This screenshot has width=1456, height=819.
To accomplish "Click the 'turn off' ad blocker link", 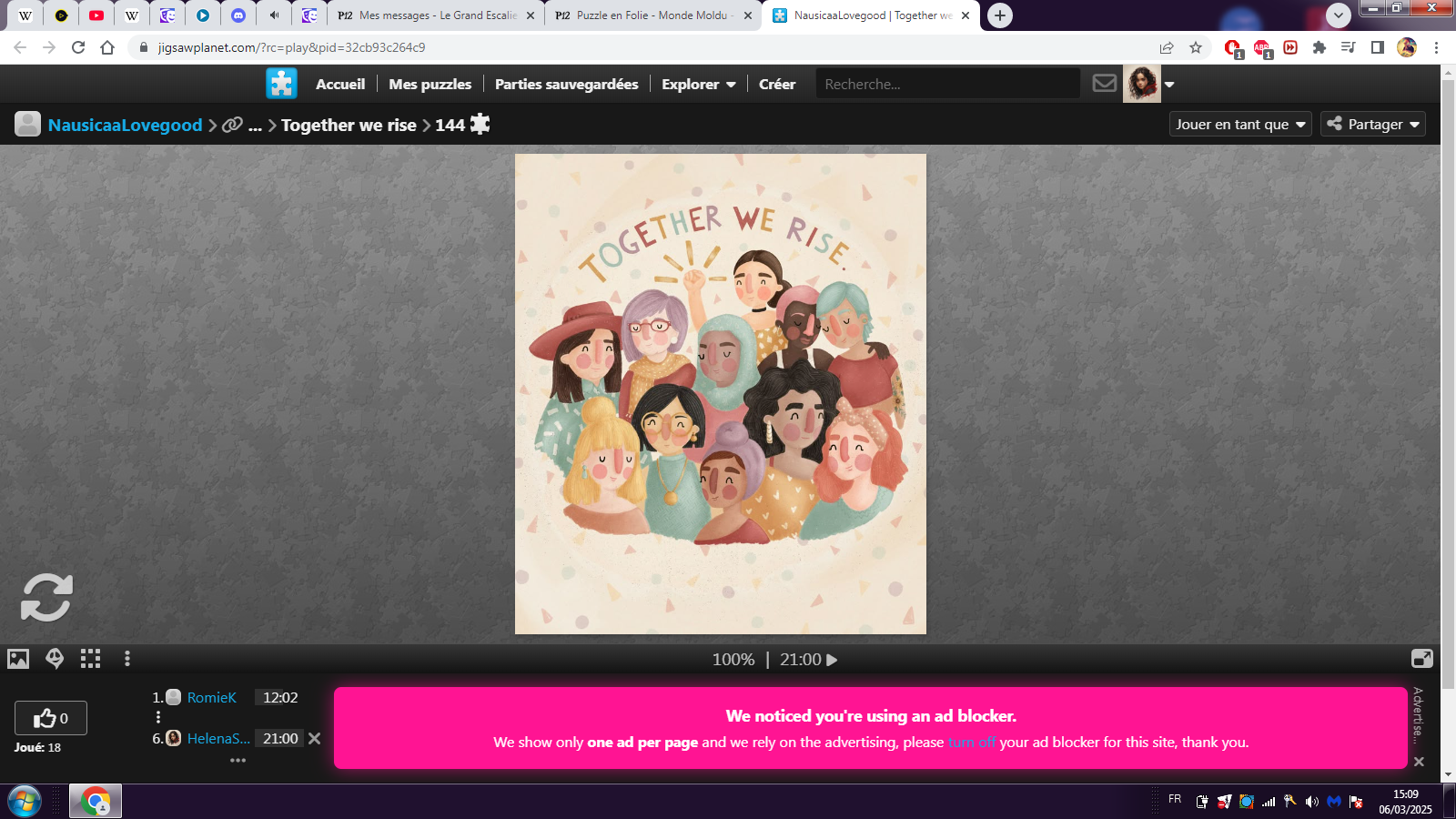I will (x=971, y=743).
